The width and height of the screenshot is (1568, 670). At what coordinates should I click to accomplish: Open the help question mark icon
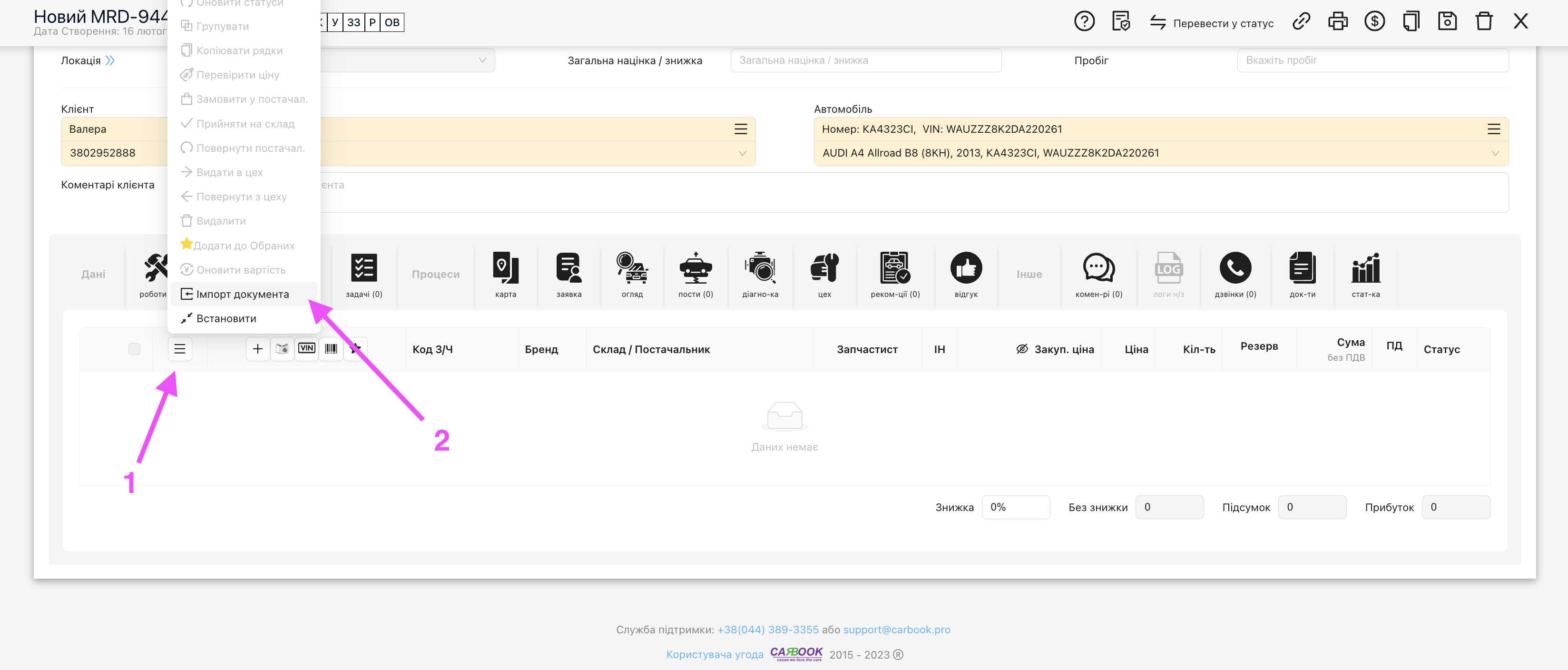[1084, 22]
